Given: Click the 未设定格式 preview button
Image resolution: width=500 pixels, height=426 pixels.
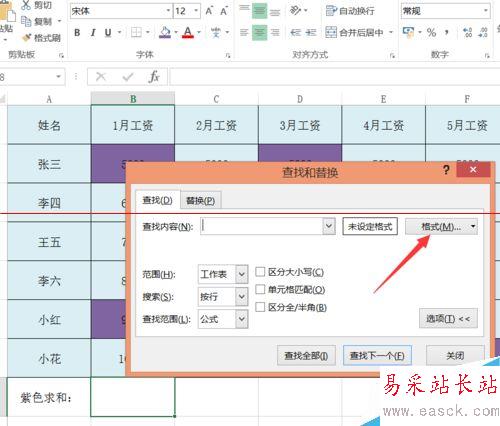Looking at the screenshot, I should coord(370,227).
